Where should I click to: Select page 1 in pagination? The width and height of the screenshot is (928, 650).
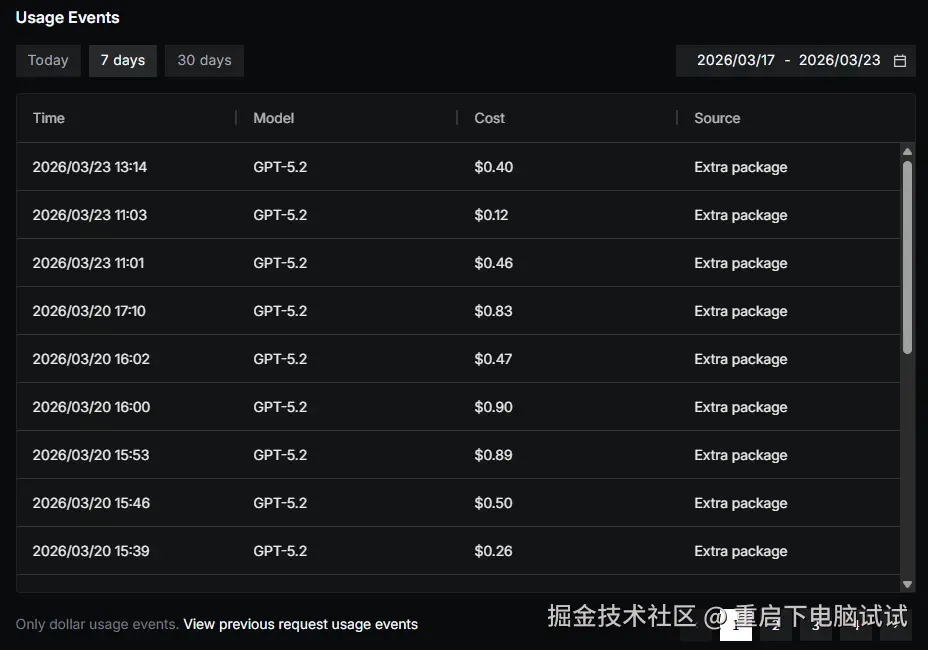pos(736,625)
